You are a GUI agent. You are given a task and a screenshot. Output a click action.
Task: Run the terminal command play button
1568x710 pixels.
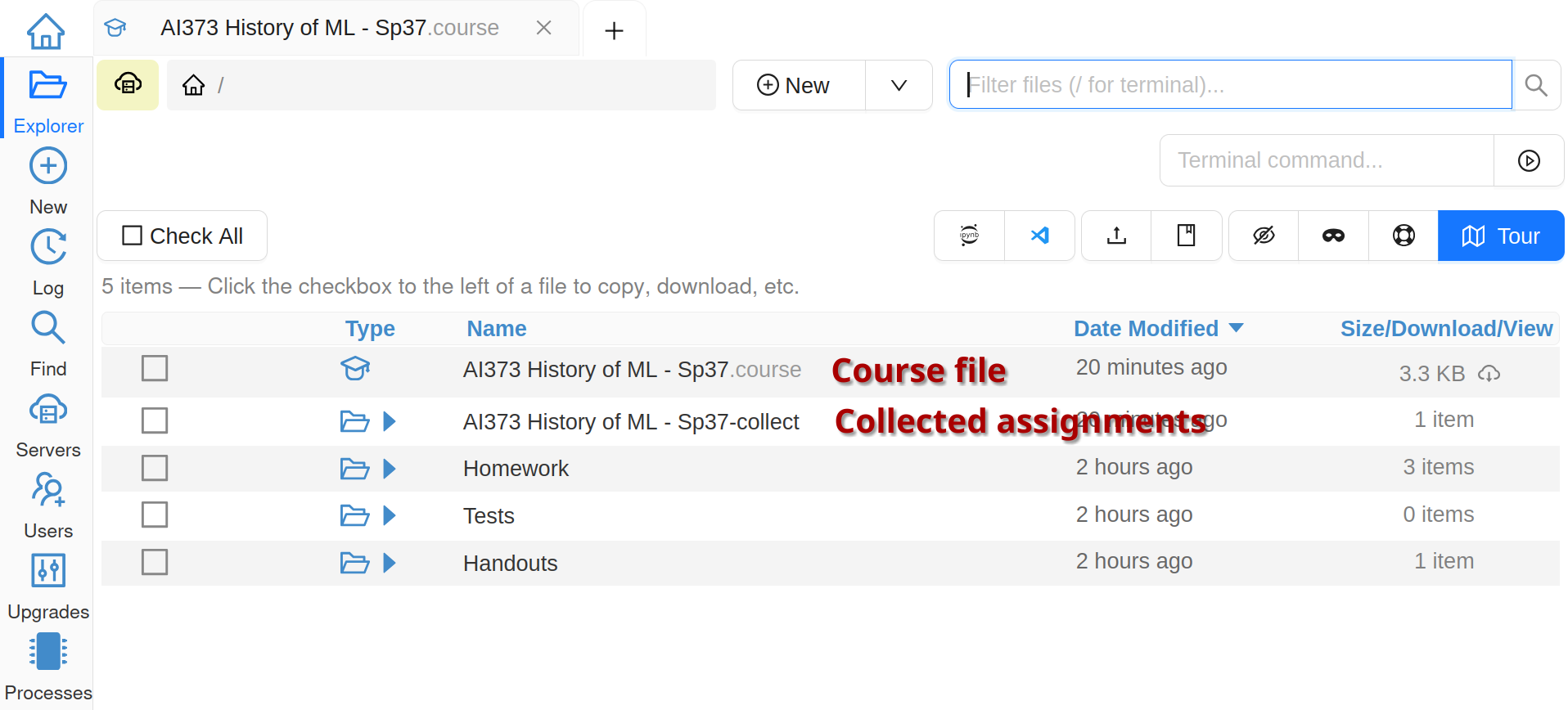(x=1528, y=160)
